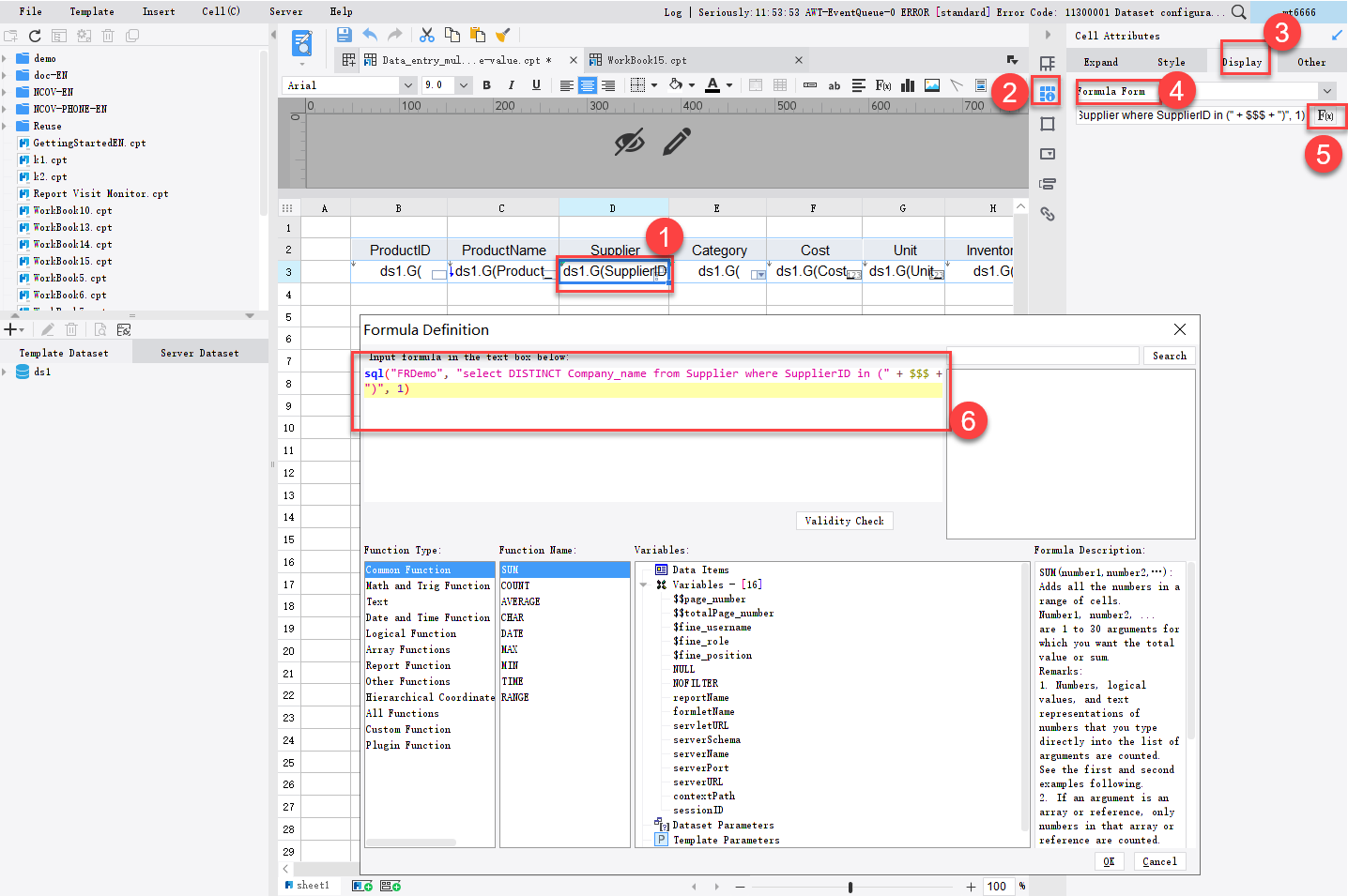Toggle Bold formatting
This screenshot has width=1348, height=896.
point(486,85)
